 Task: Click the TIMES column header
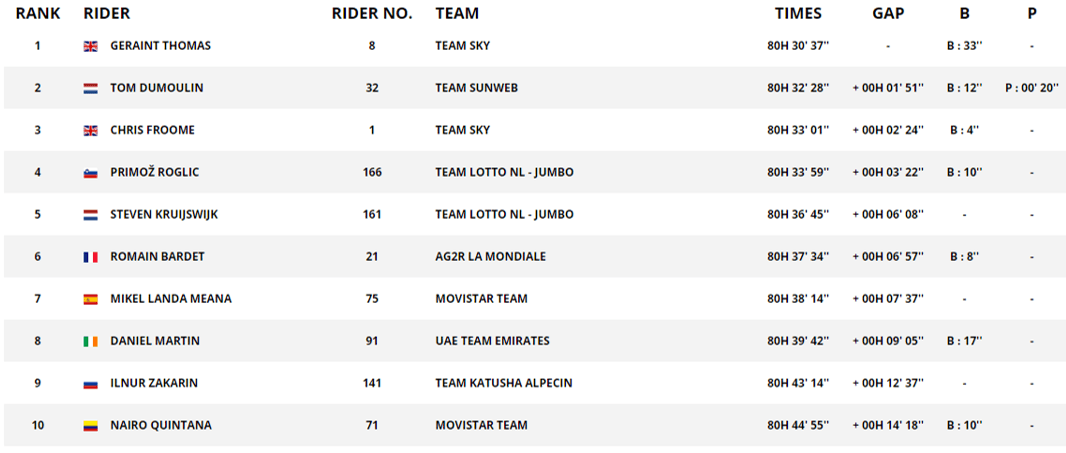(x=798, y=14)
